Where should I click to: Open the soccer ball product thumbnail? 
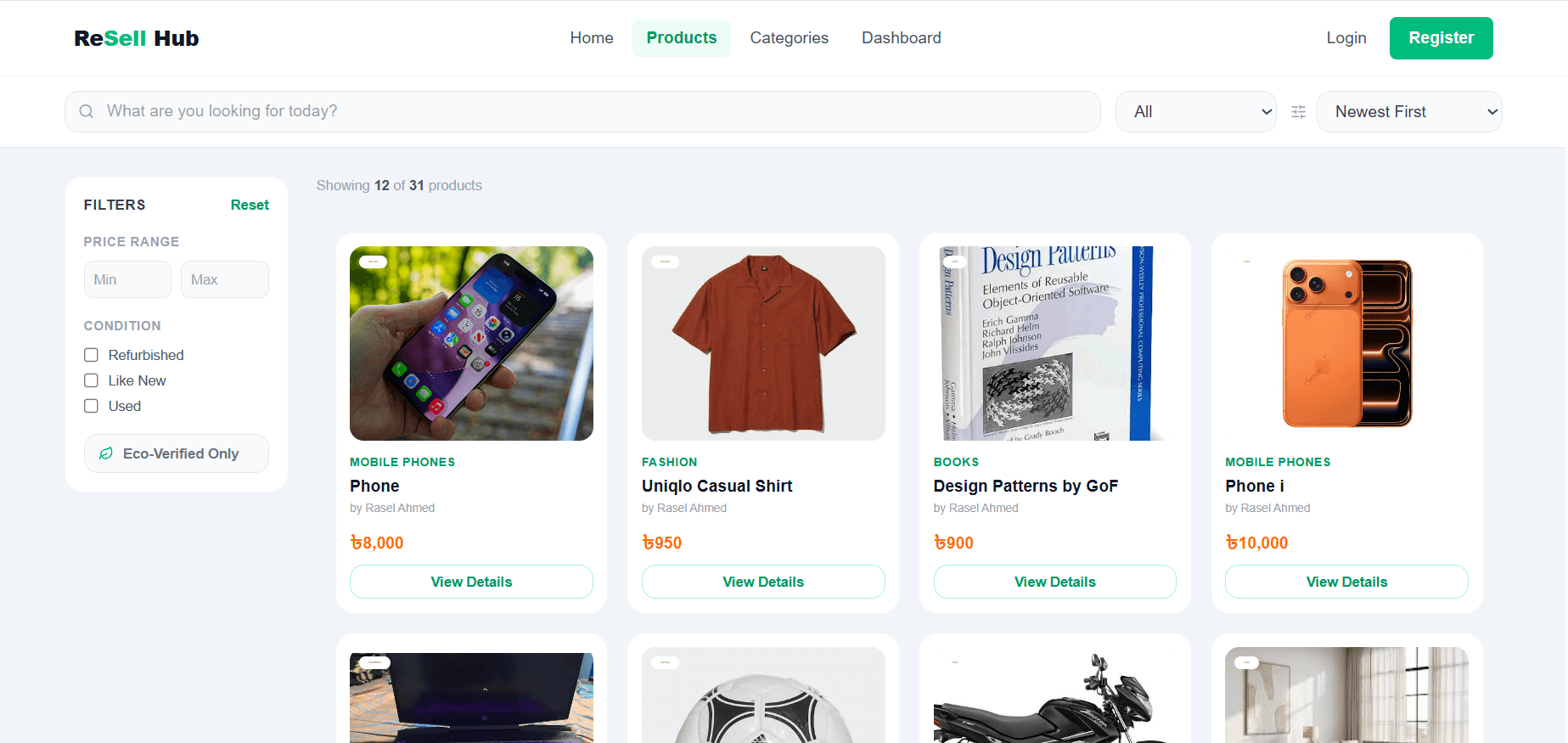(x=763, y=696)
